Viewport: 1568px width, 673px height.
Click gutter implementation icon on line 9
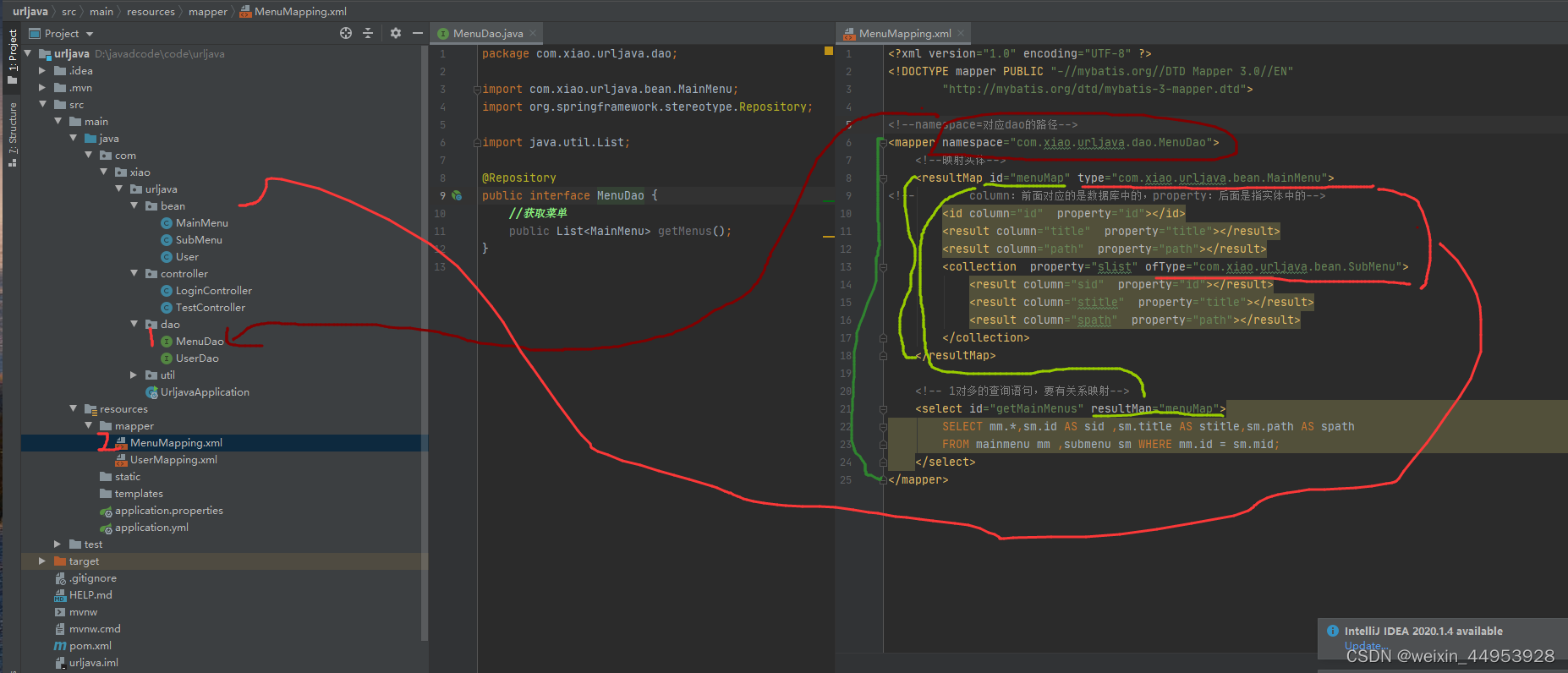457,195
